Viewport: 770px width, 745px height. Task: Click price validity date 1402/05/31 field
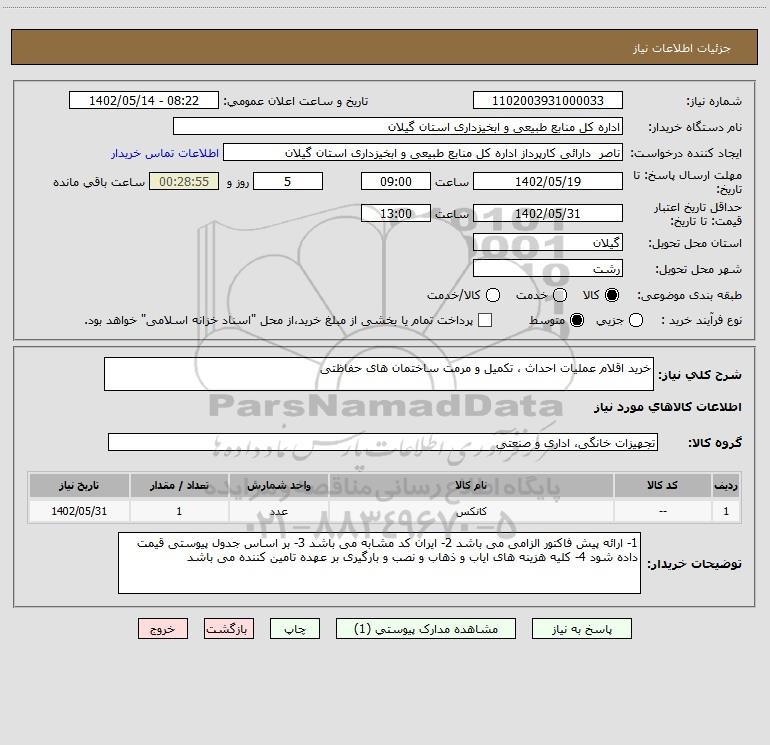[548, 214]
